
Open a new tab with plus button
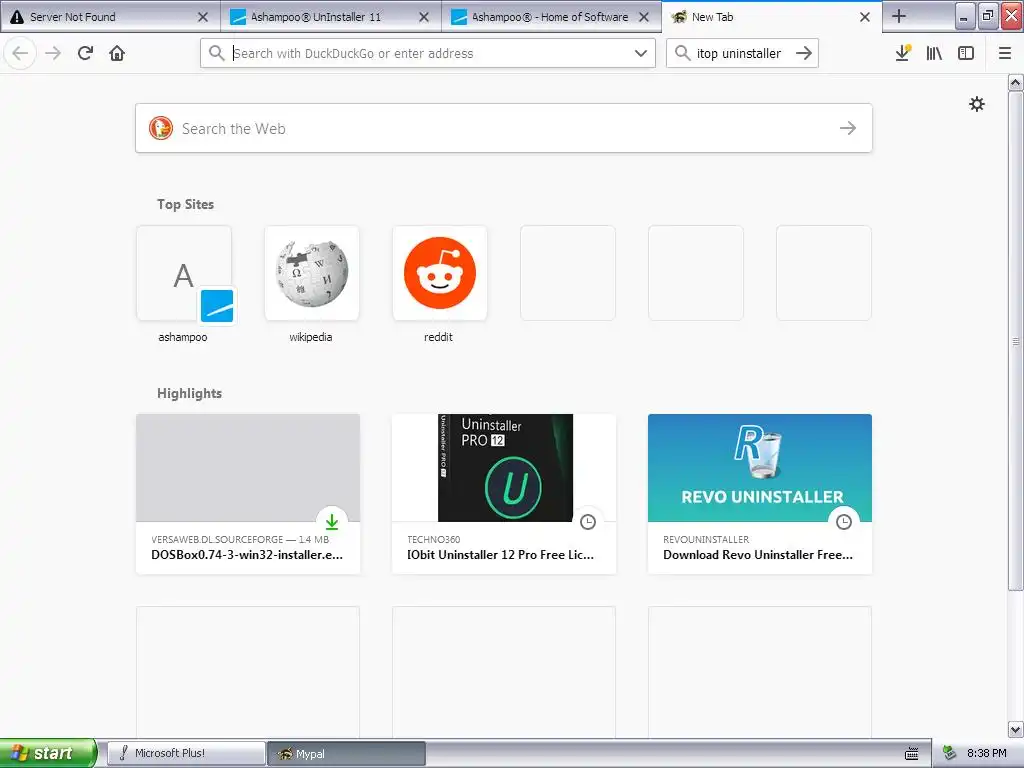pos(899,16)
